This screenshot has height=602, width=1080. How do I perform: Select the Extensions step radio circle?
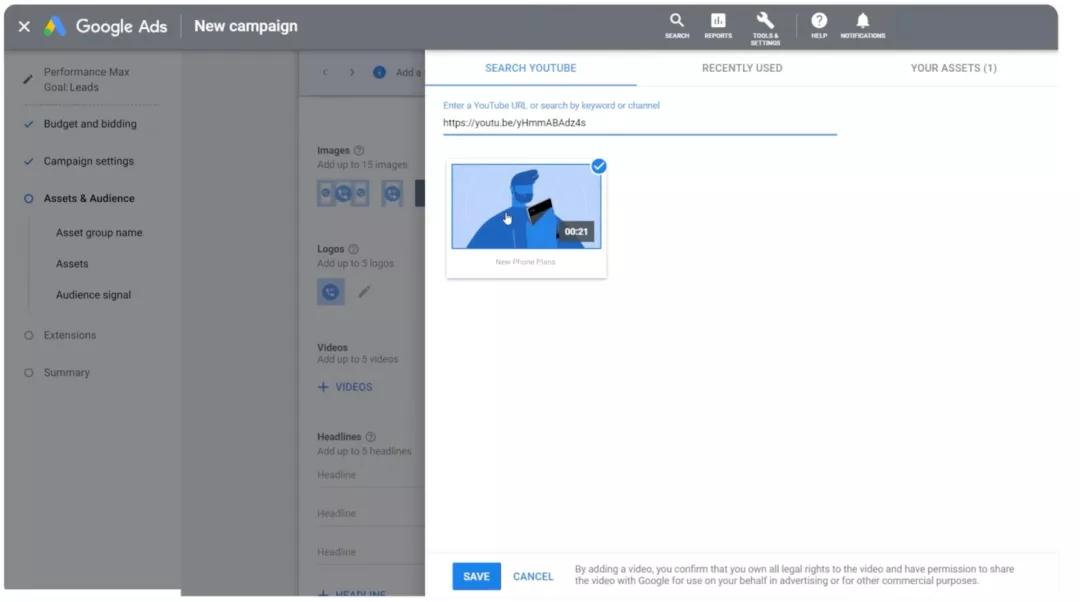[x=28, y=335]
